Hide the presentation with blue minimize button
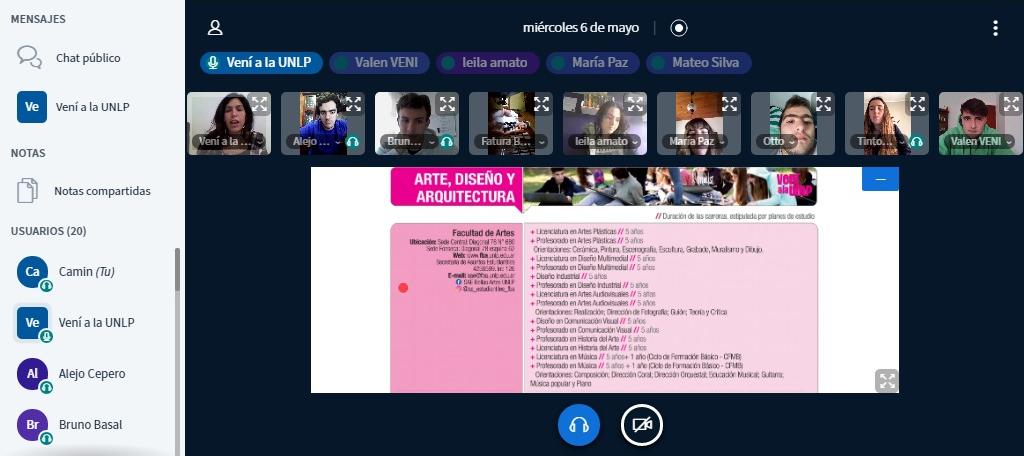Screen dimensions: 1024x456 pos(880,179)
